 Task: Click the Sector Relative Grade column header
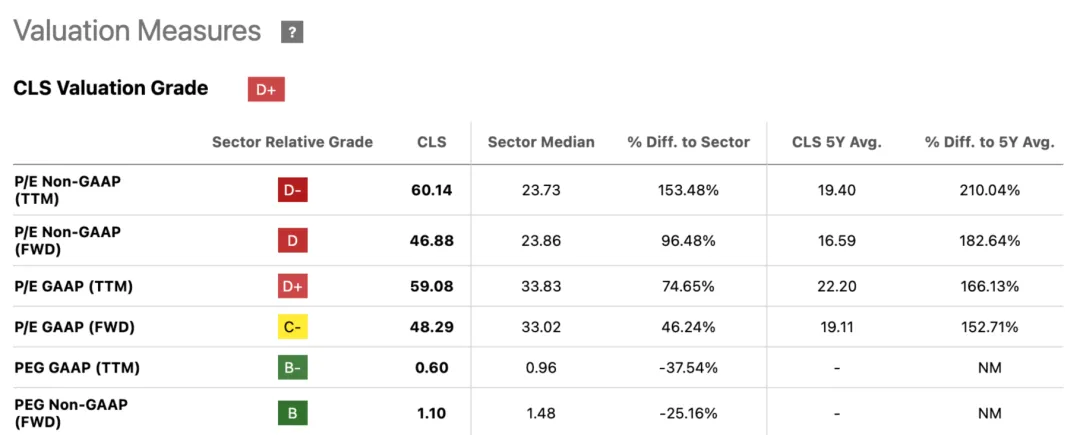pos(292,142)
